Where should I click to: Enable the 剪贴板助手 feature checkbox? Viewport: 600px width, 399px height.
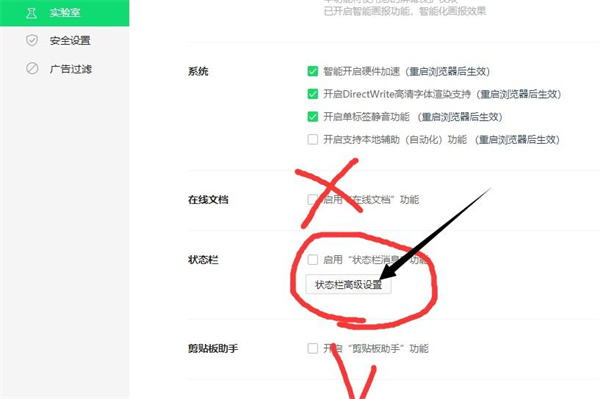pyautogui.click(x=313, y=349)
